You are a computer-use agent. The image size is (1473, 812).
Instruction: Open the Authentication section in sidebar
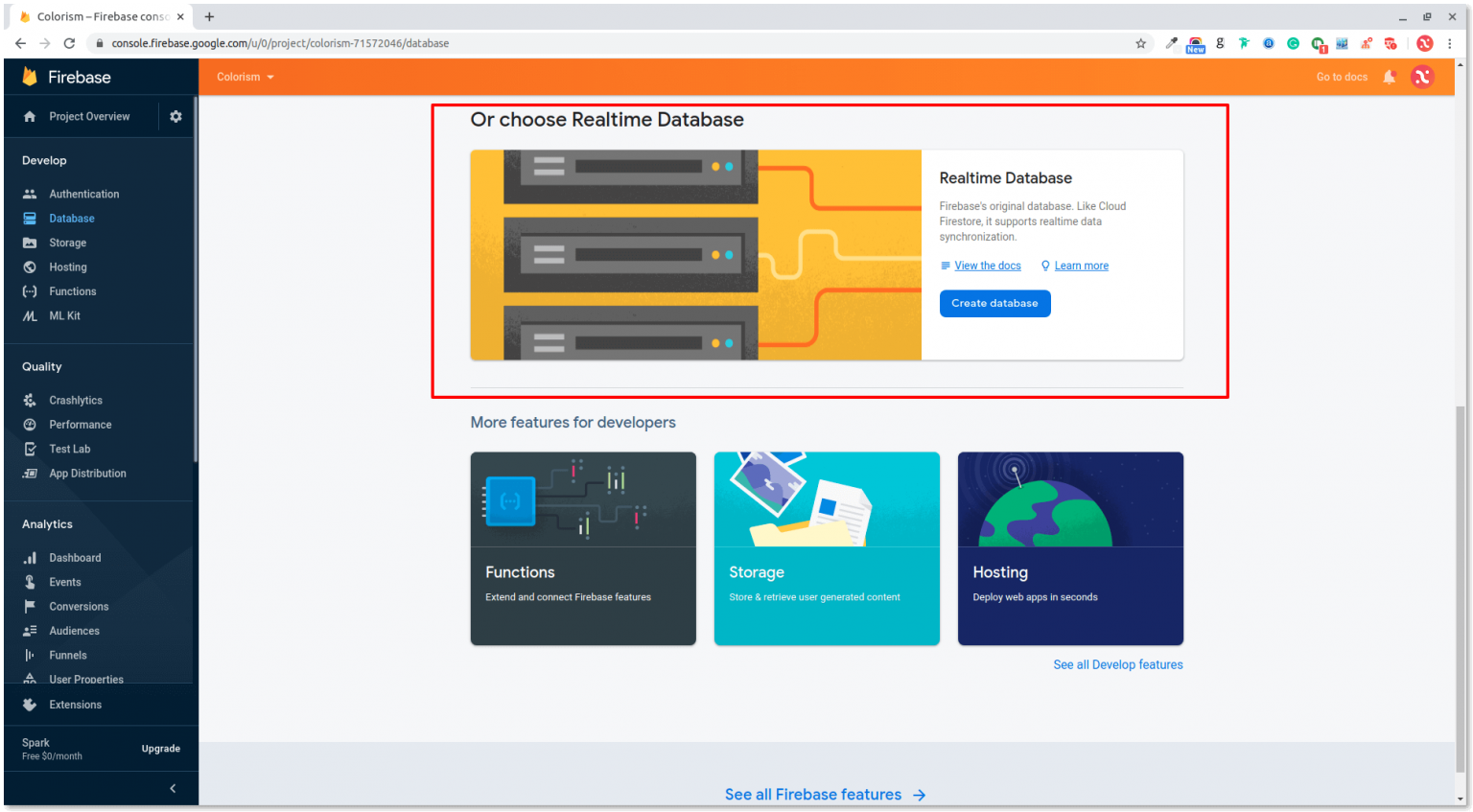[83, 194]
